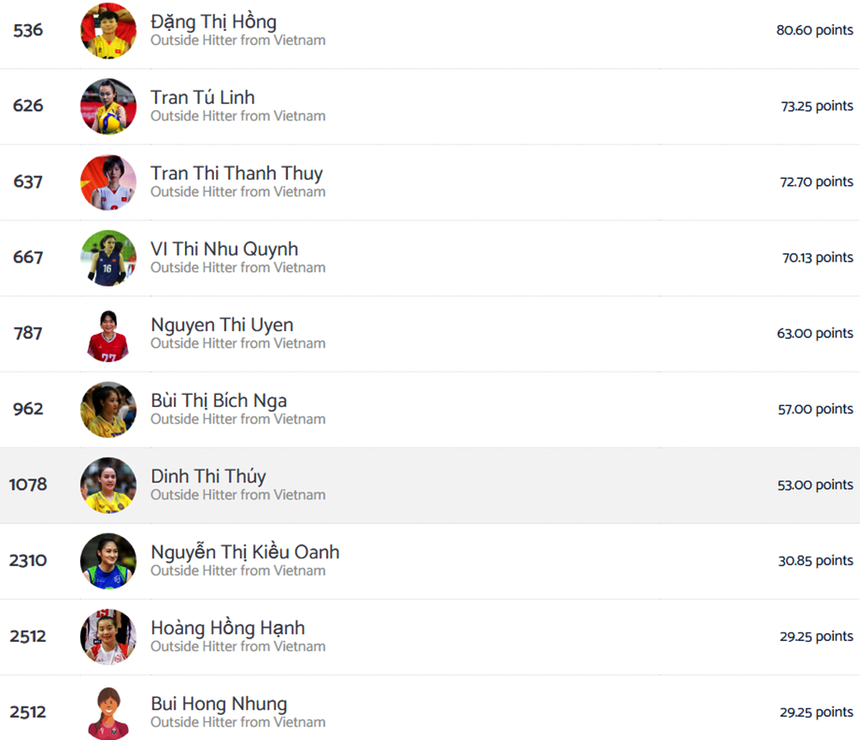This screenshot has height=740, width=860.
Task: Open the Tran Thi Thanh Thuy player link
Action: click(236, 174)
